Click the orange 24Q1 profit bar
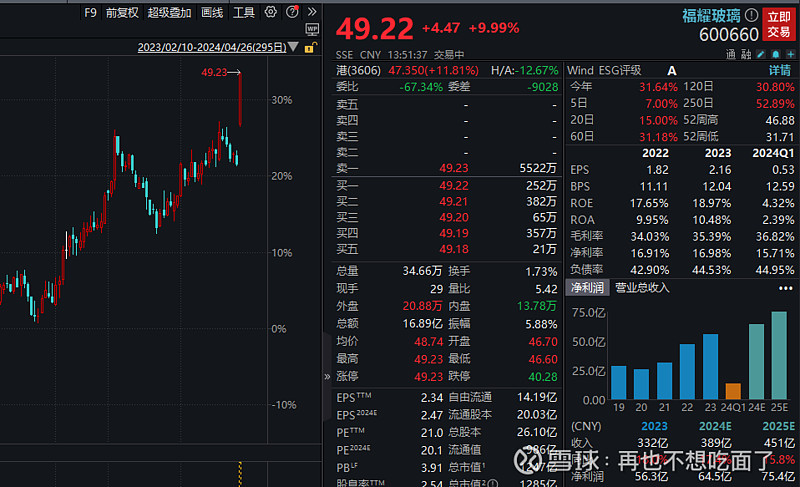 point(733,391)
